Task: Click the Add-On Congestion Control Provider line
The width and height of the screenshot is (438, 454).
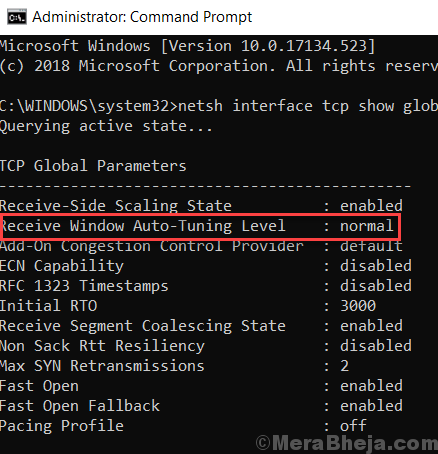Action: coord(201,247)
